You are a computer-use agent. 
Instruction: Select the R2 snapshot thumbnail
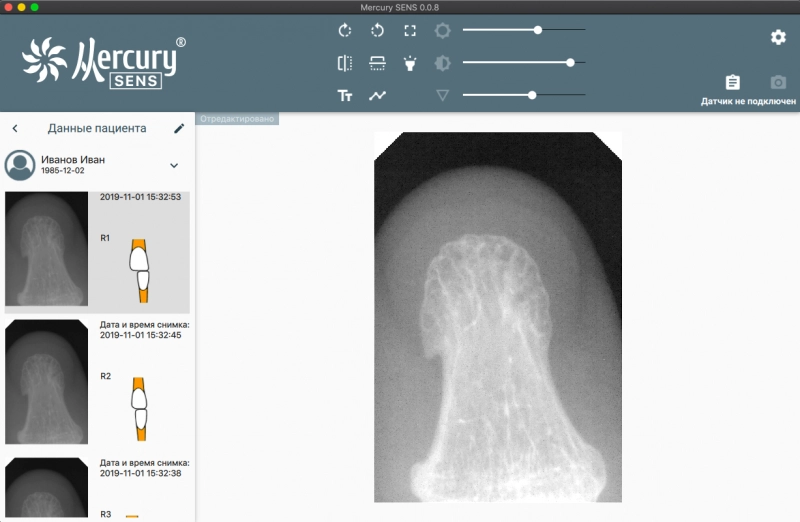click(46, 382)
